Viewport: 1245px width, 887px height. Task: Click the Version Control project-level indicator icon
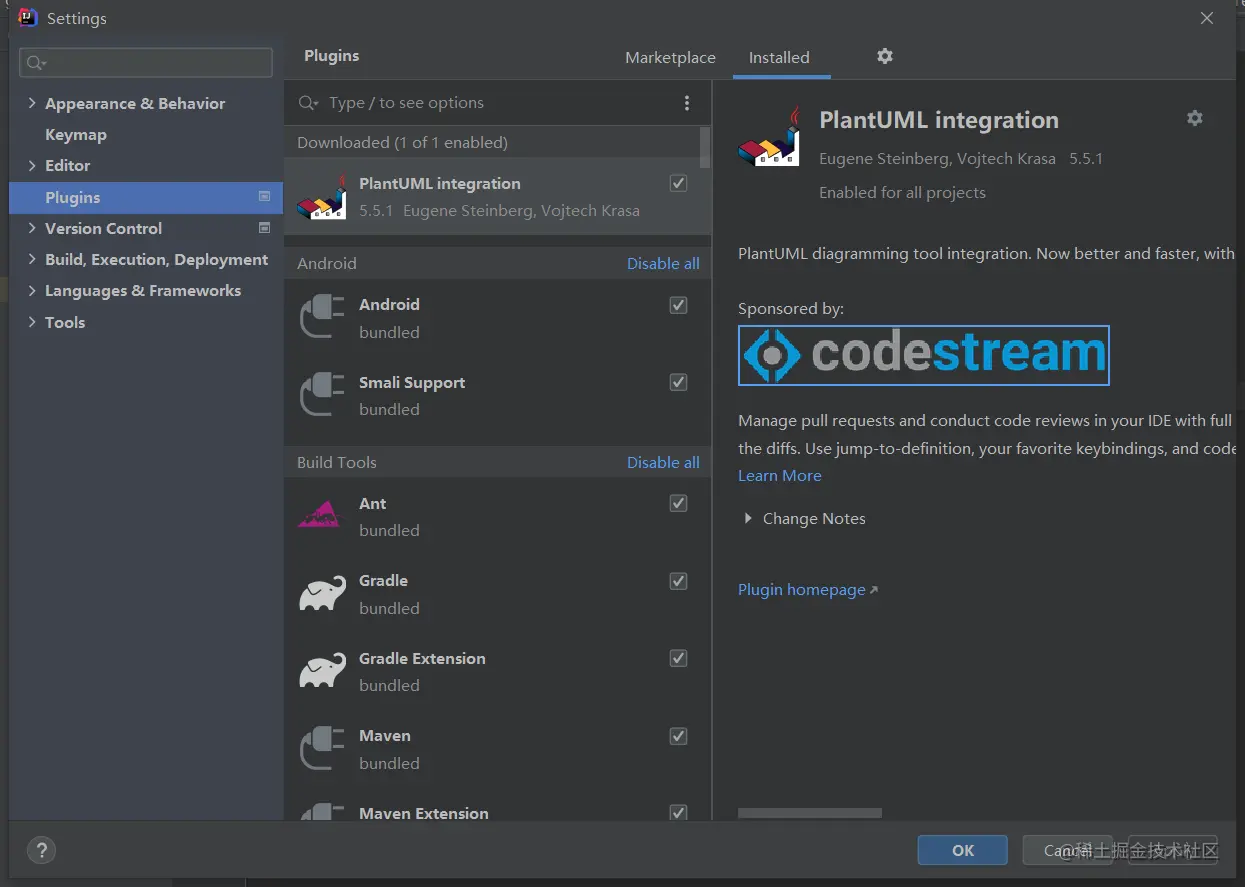(x=264, y=228)
